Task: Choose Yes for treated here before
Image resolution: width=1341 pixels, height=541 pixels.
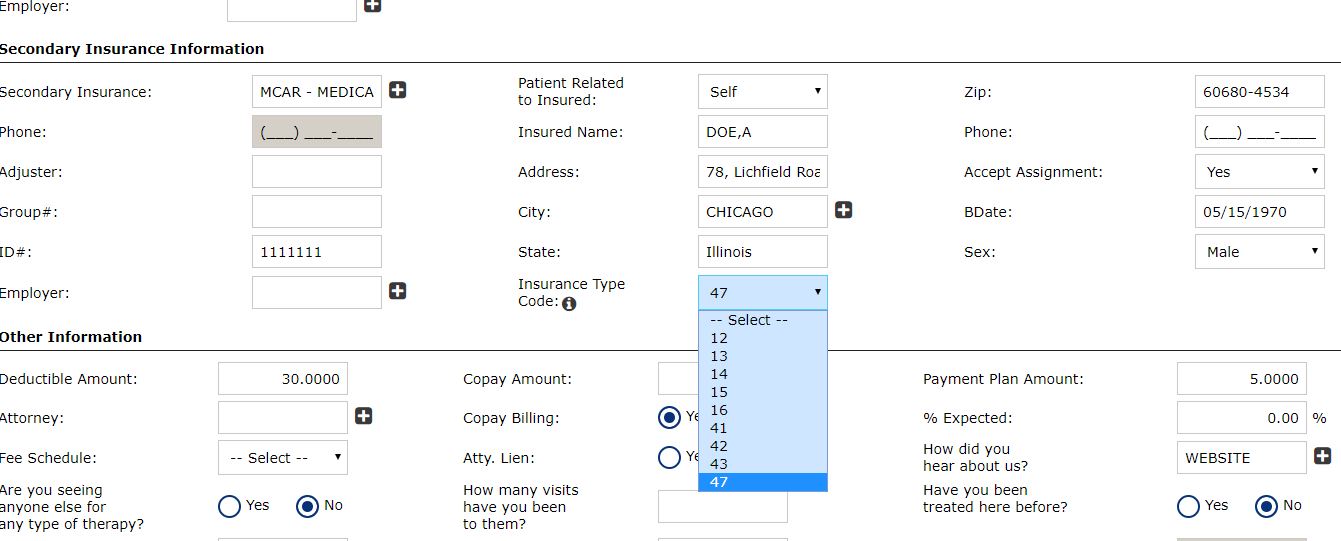Action: pos(1189,506)
